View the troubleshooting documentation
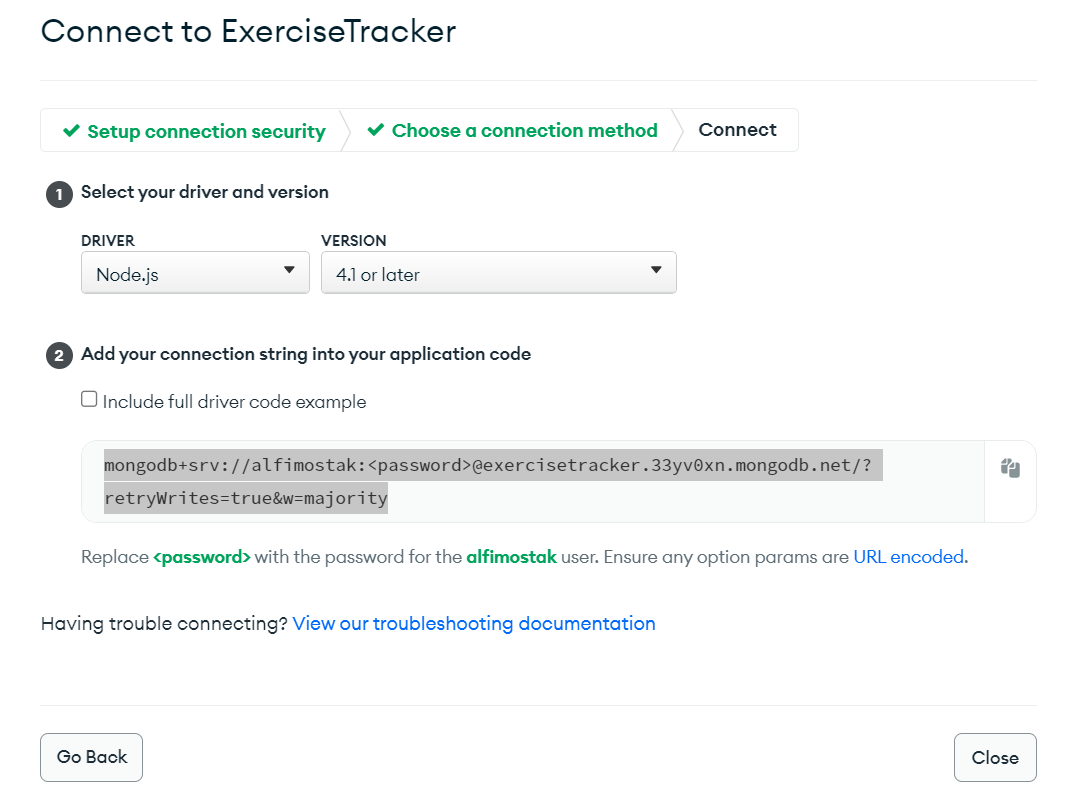The width and height of the screenshot is (1075, 802). pyautogui.click(x=473, y=623)
